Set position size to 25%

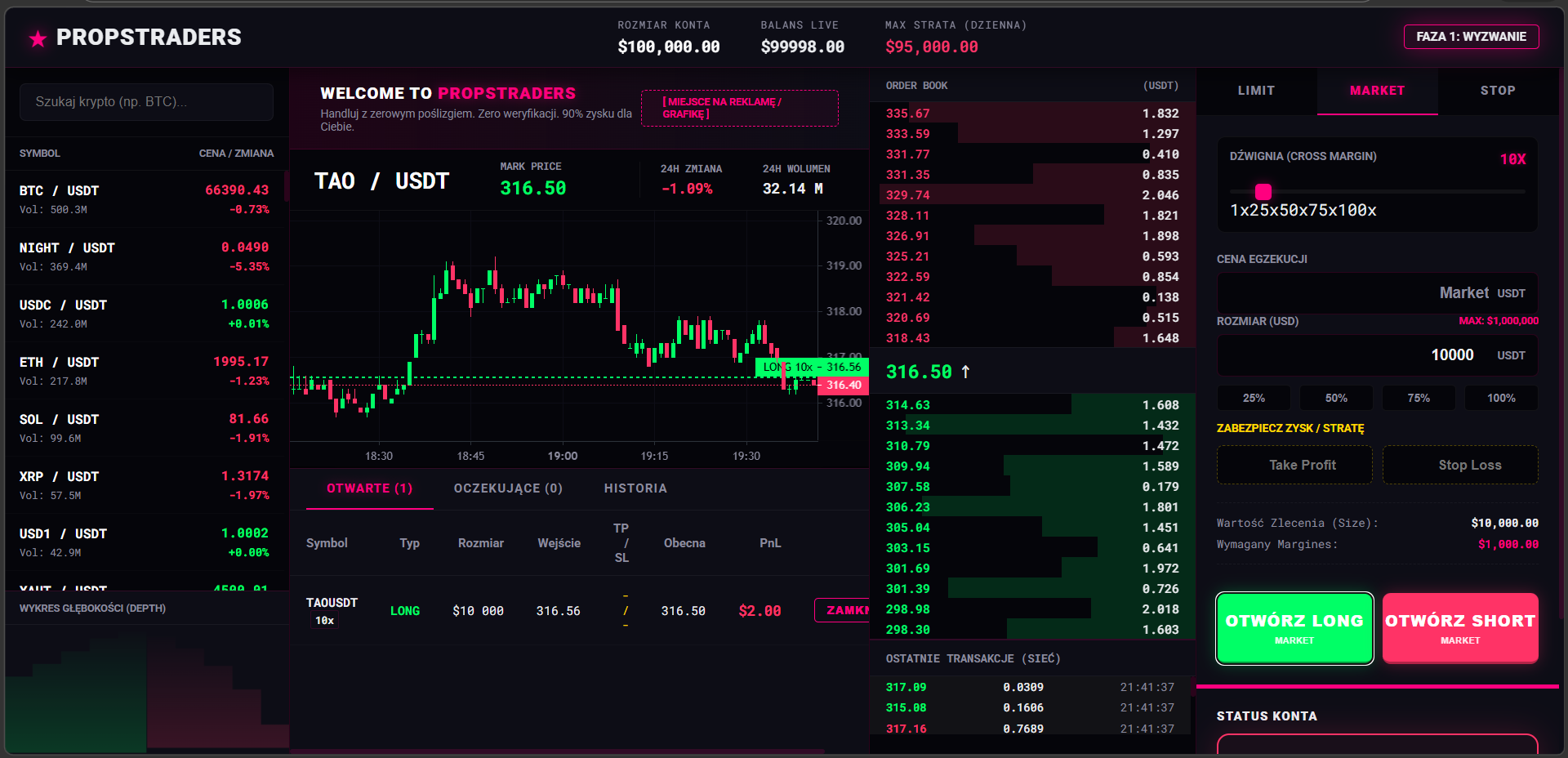(x=1254, y=398)
